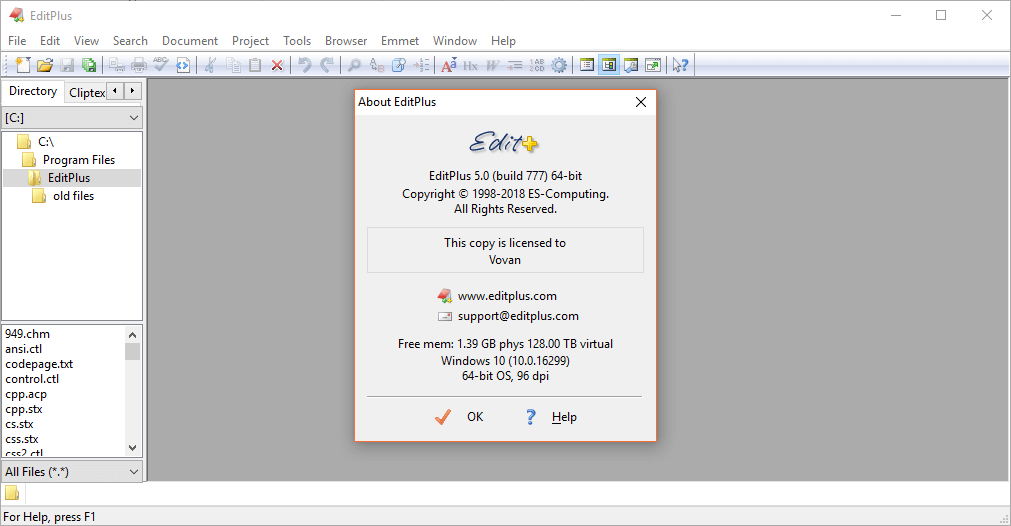Toggle the auto indent icon

pyautogui.click(x=515, y=64)
